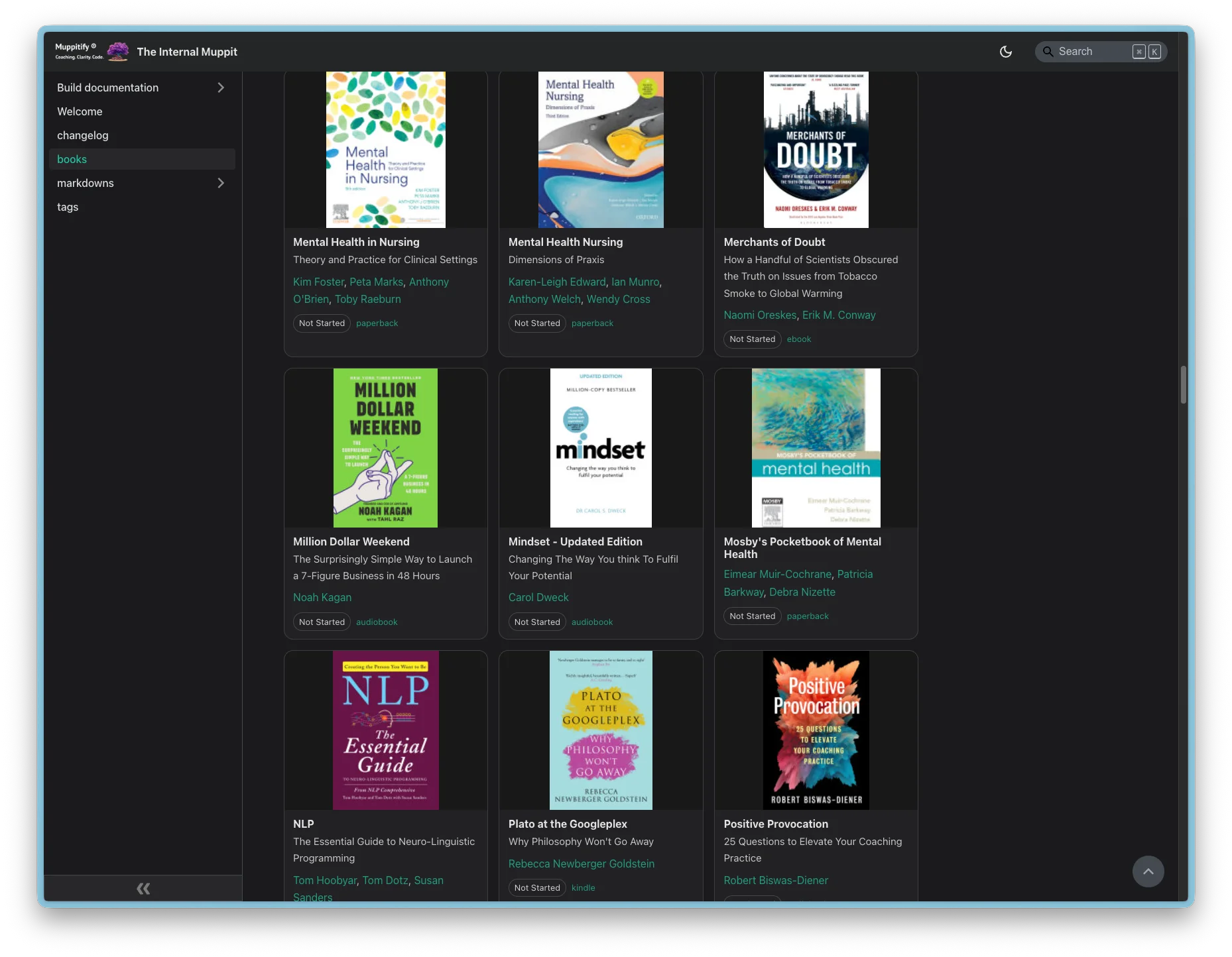Screen dimensions: 1232x957
Task: Open the Carol Dweck author link
Action: coord(538,597)
